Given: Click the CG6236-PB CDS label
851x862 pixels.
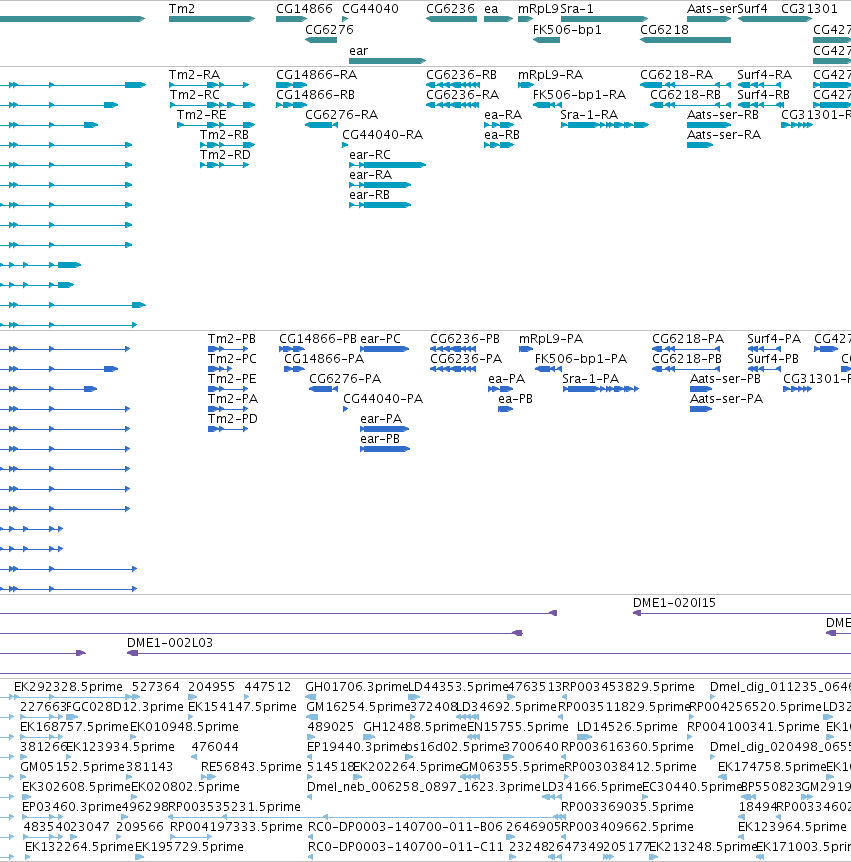Looking at the screenshot, I should click(465, 339).
